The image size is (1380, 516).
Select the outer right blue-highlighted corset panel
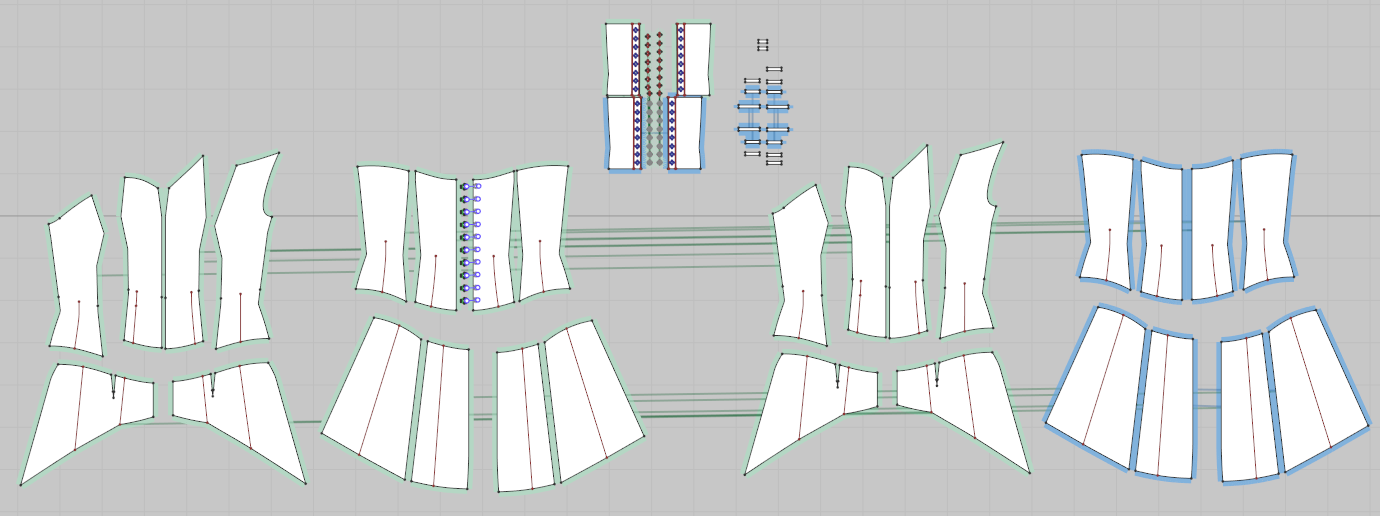[1266, 222]
